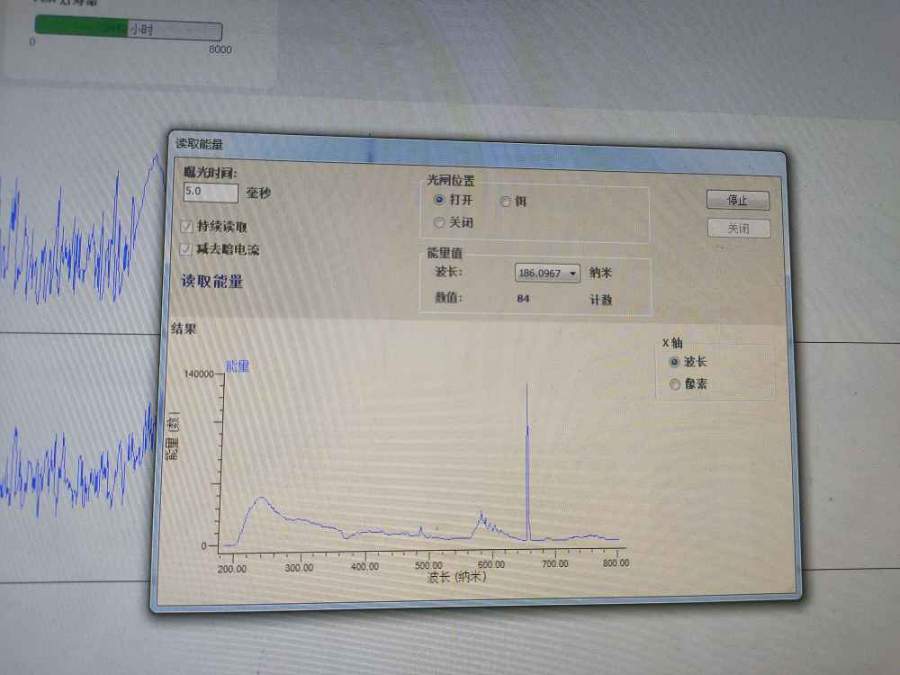Open the 波长 wavelength dropdown 186.0967
Screen dimensions: 900x675
pyautogui.click(x=547, y=273)
